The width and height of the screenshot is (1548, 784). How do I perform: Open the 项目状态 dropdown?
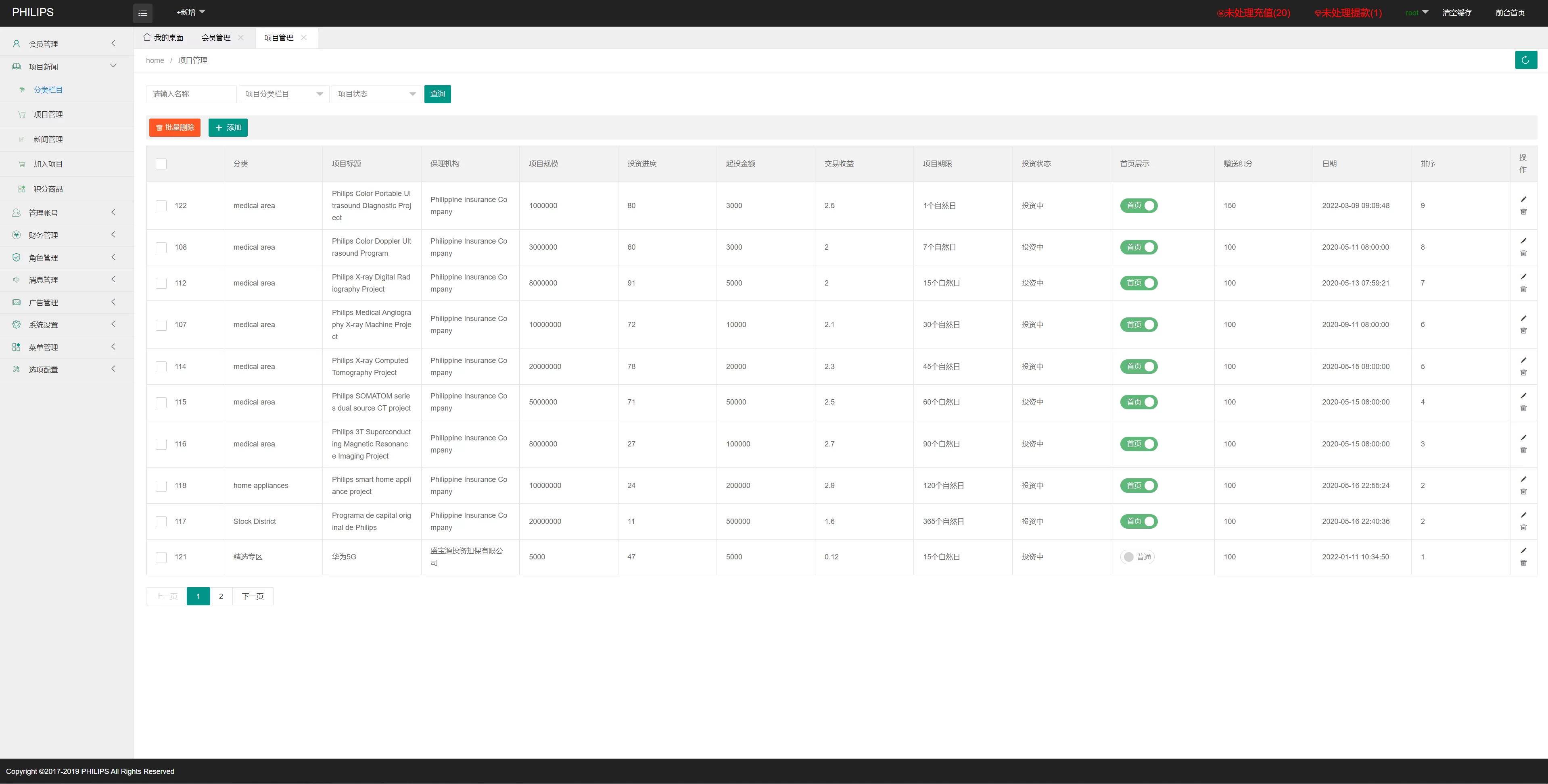[x=376, y=94]
